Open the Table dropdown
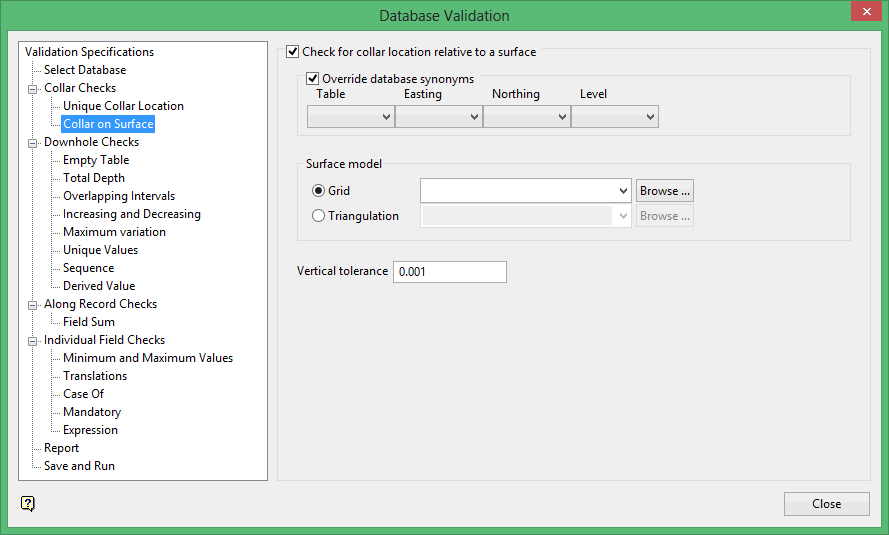The height and width of the screenshot is (535, 889). tap(351, 117)
